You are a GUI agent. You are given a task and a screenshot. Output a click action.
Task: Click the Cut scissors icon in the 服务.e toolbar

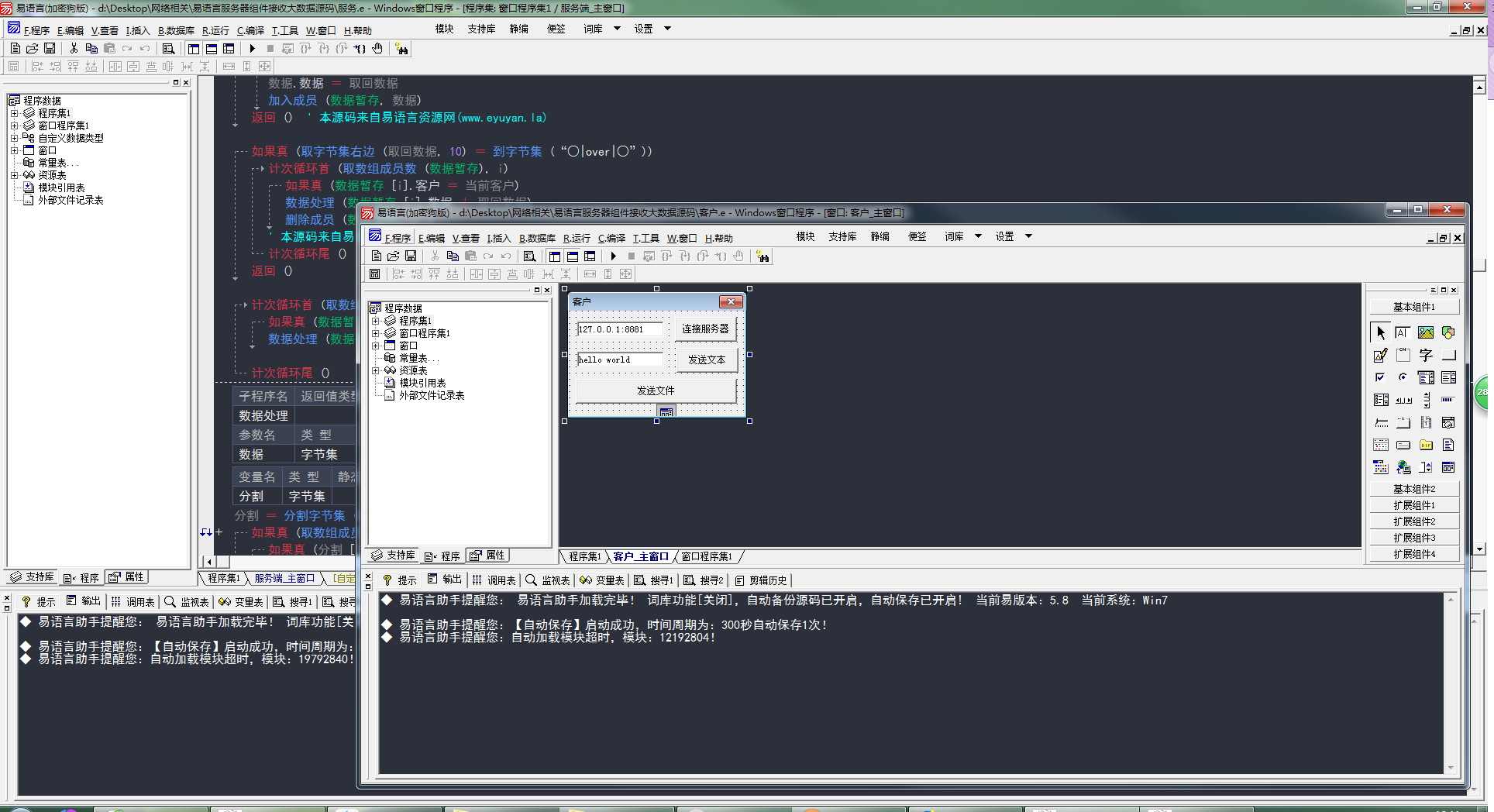coord(74,49)
